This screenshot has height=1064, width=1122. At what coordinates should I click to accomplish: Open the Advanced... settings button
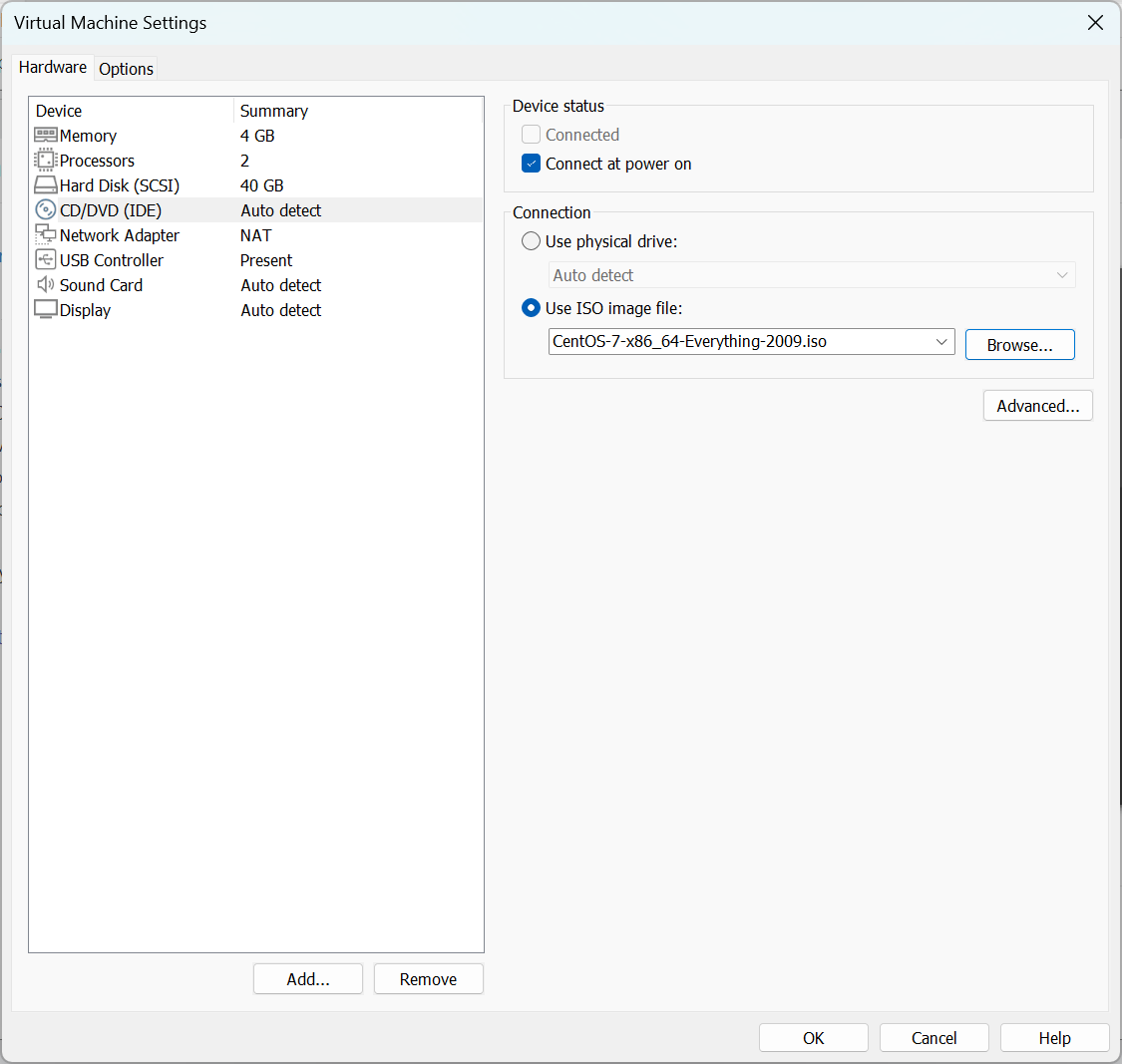[1037, 406]
